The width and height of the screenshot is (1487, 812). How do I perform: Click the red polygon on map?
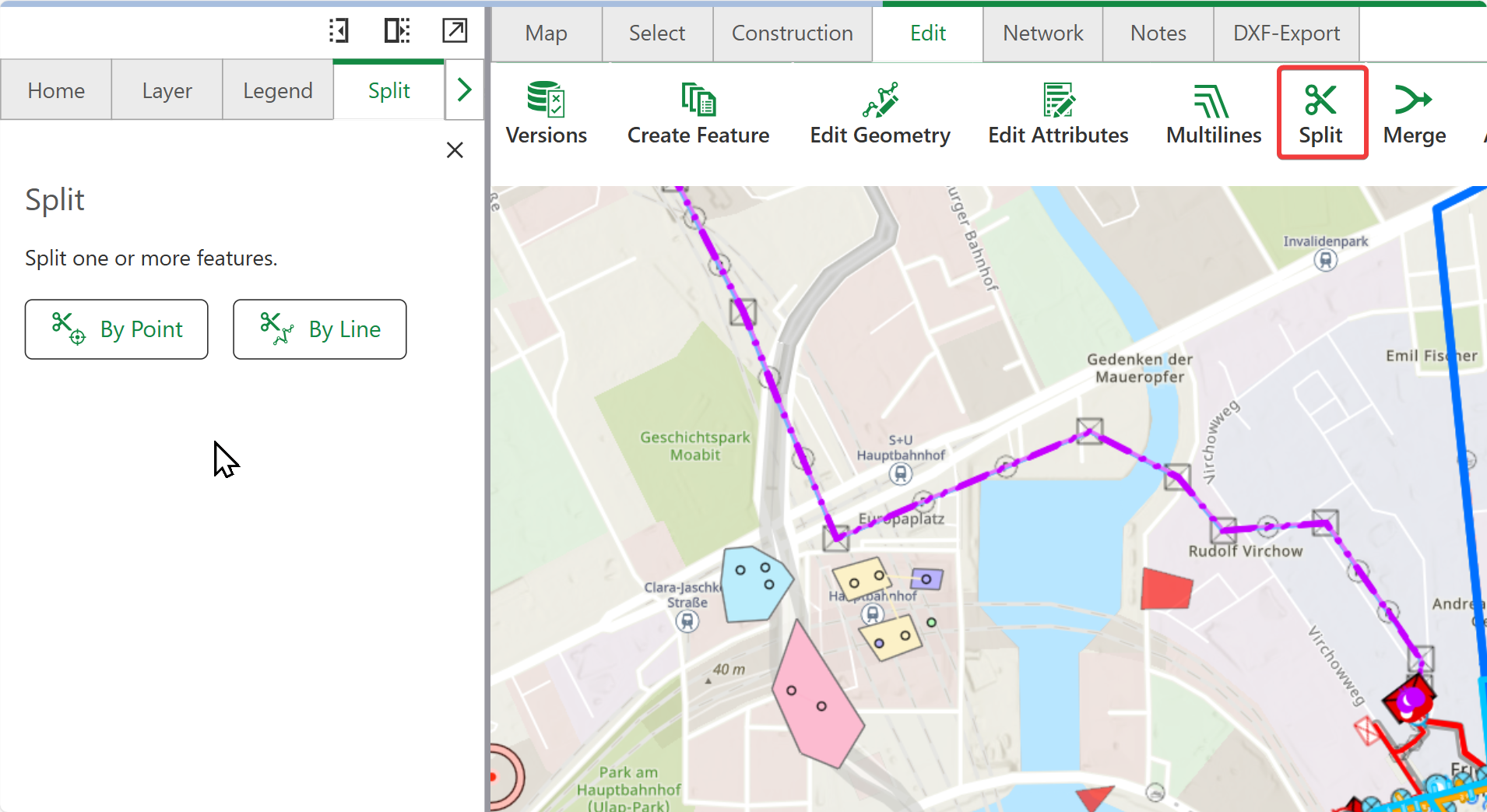pyautogui.click(x=1165, y=589)
